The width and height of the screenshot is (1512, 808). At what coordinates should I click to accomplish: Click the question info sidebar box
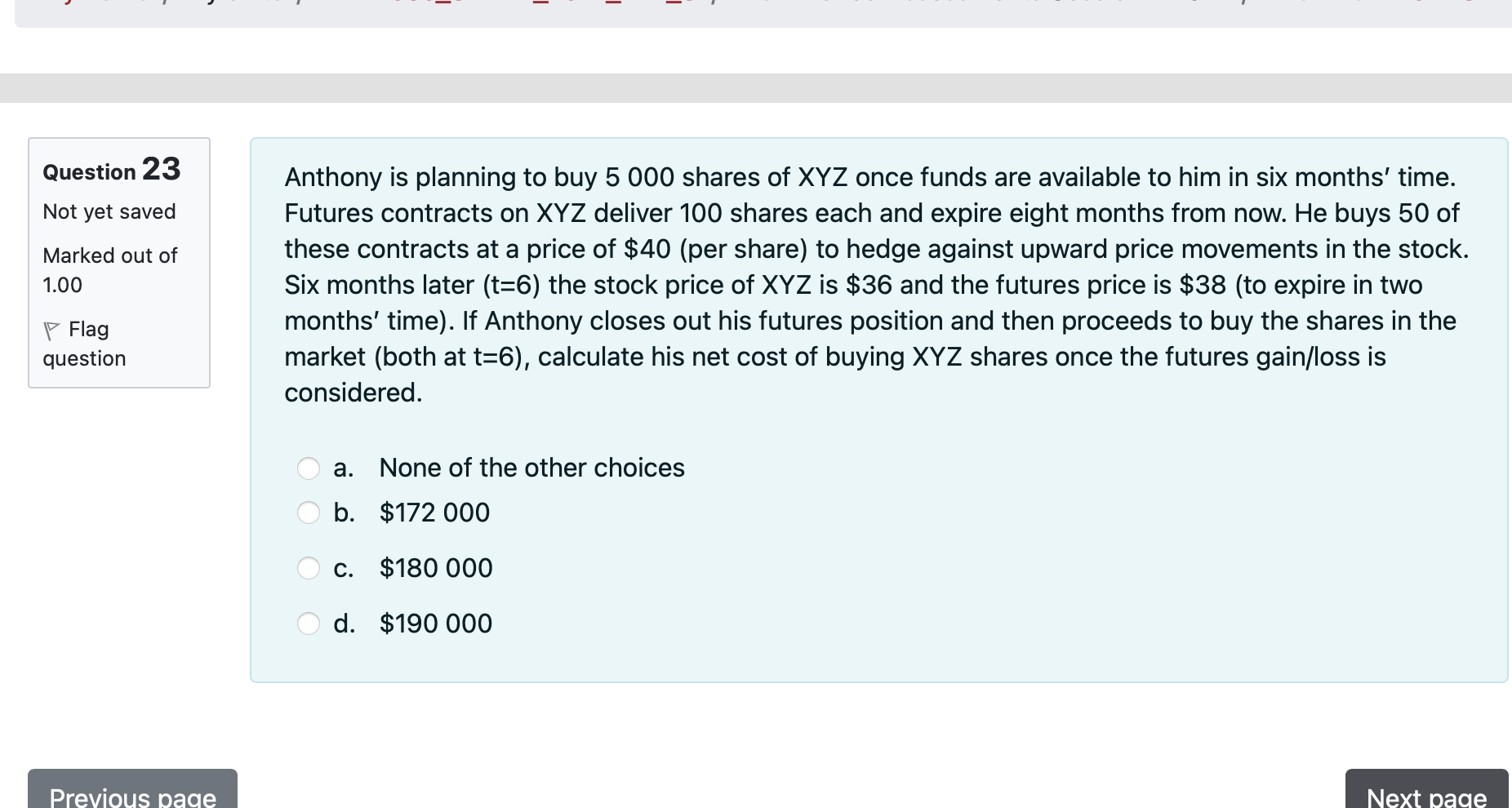click(x=119, y=261)
